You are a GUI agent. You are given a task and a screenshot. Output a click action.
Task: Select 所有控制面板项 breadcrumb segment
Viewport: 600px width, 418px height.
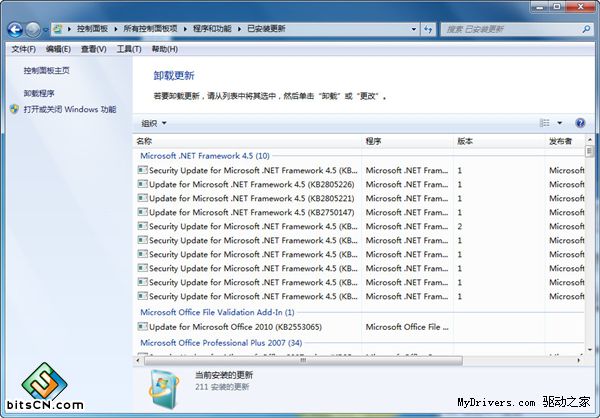point(150,29)
